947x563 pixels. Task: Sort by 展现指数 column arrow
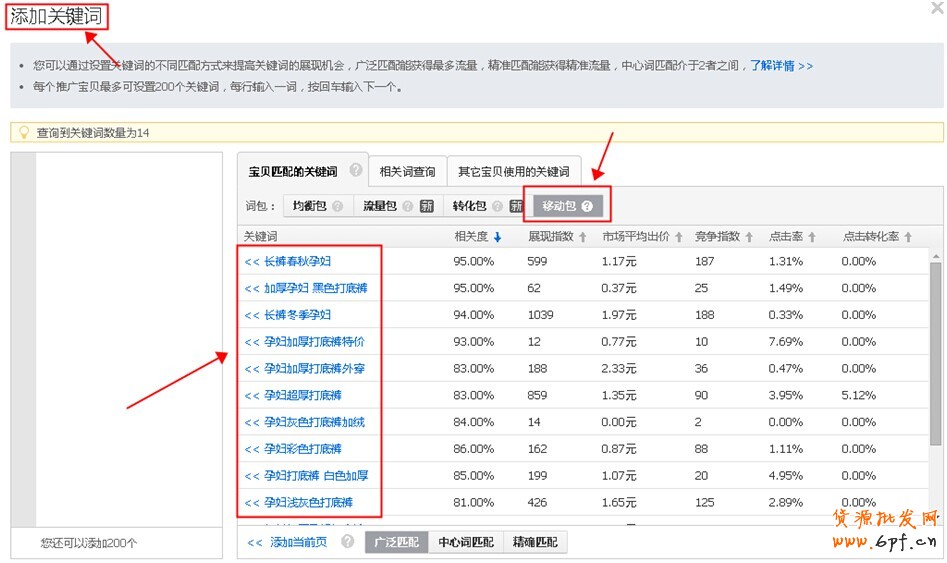[582, 237]
